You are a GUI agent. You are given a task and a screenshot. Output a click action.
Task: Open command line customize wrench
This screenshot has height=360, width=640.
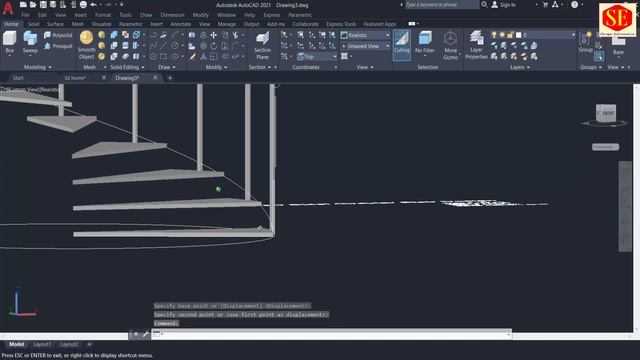click(x=145, y=334)
